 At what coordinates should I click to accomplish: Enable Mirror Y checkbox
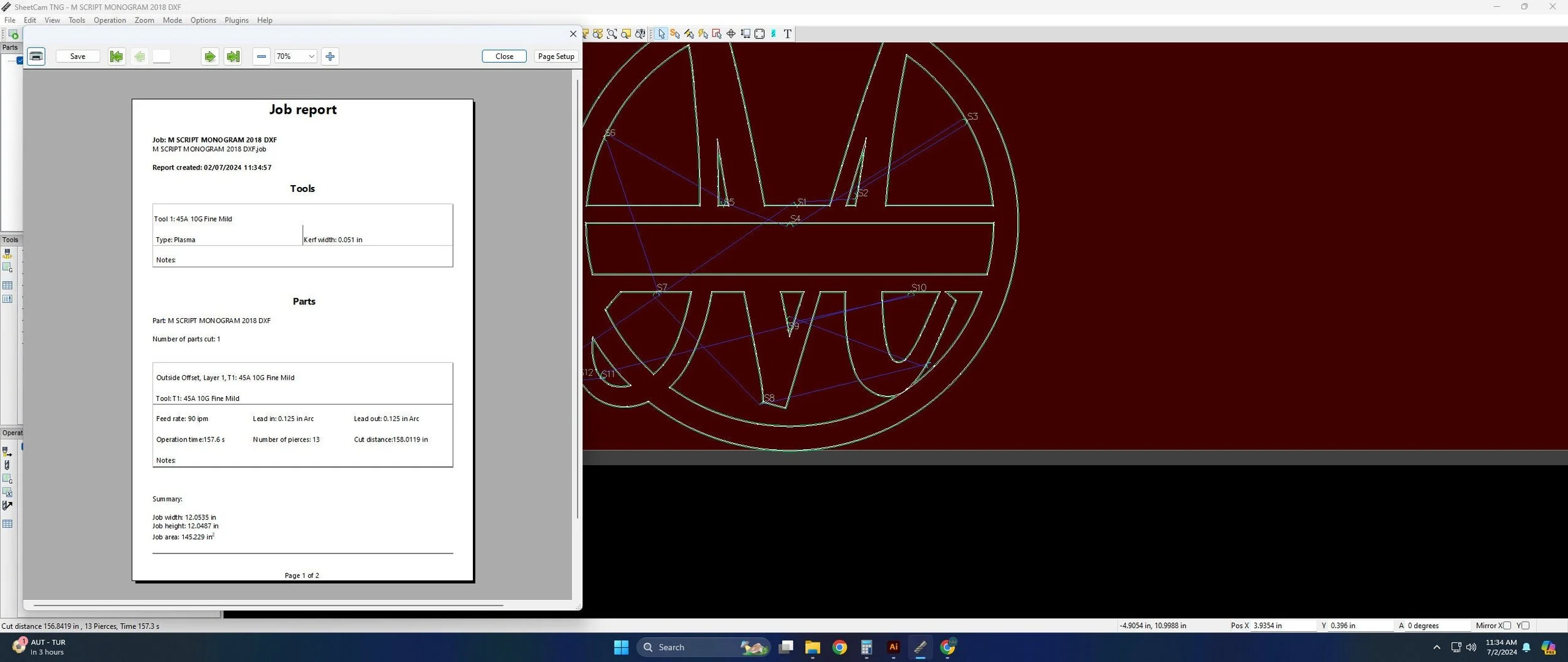tap(1525, 626)
